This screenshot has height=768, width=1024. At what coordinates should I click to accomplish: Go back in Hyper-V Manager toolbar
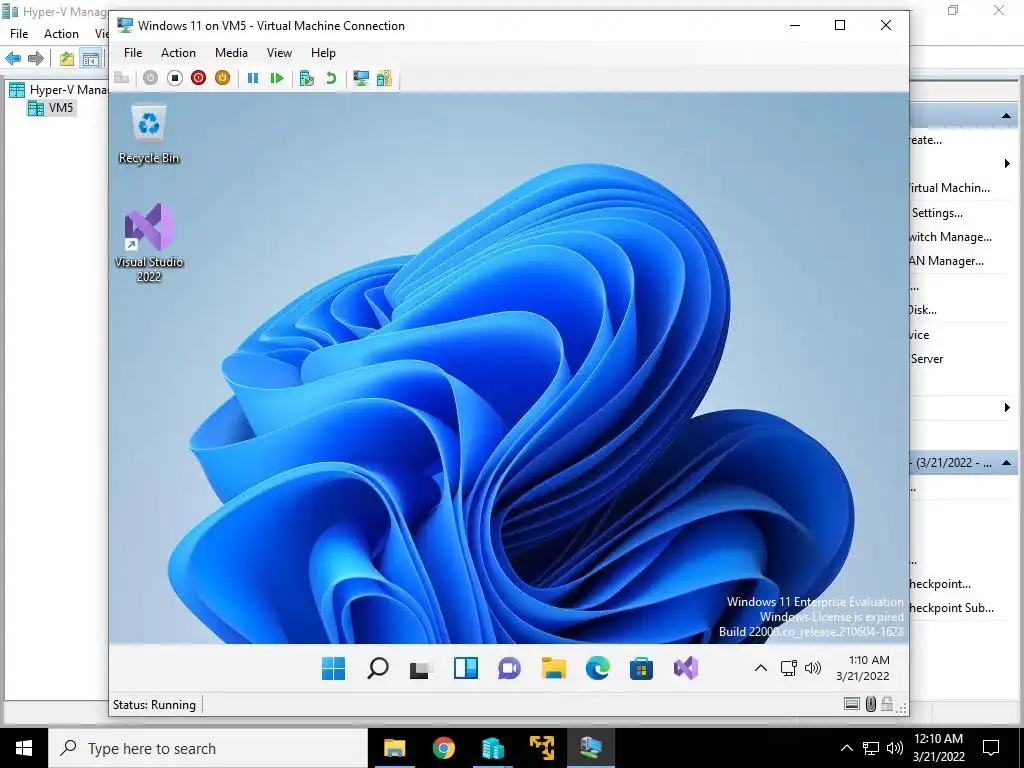pyautogui.click(x=13, y=59)
